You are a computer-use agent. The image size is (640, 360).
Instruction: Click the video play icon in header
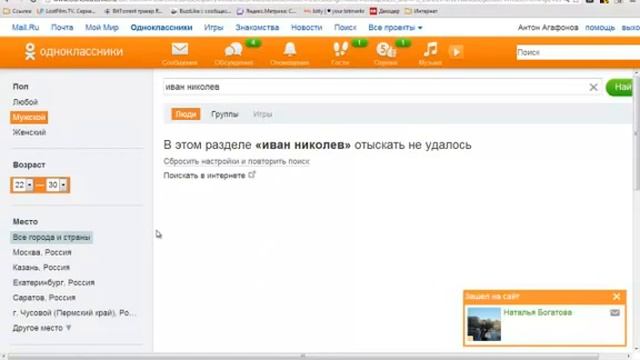pos(456,52)
